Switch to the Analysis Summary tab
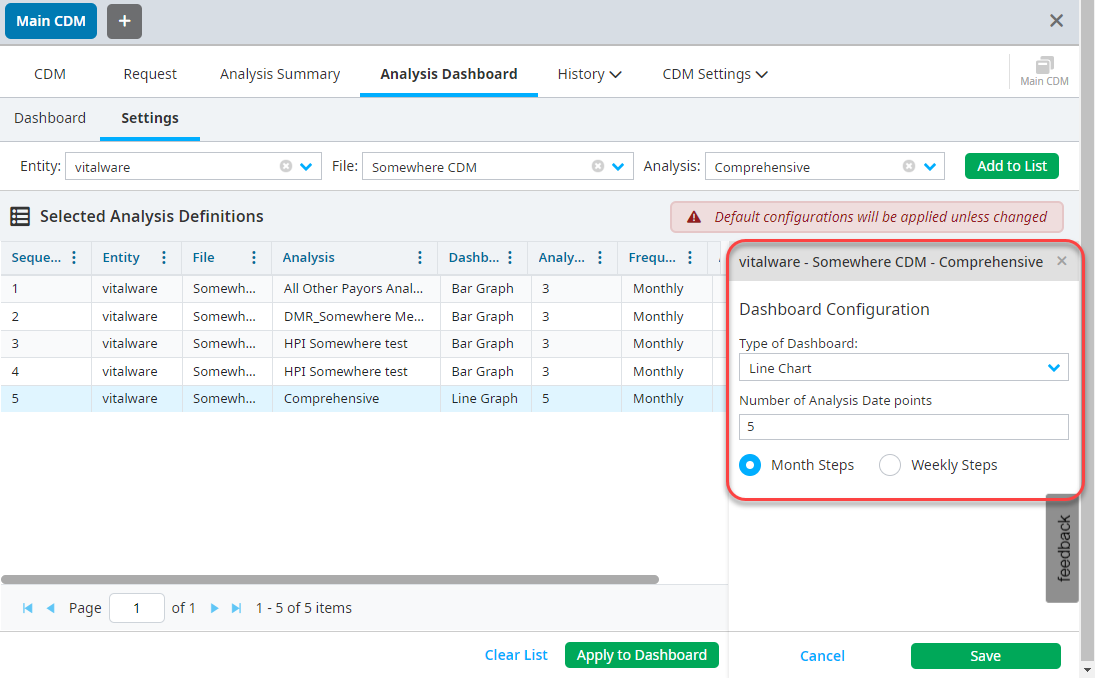The width and height of the screenshot is (1095, 678). point(280,74)
